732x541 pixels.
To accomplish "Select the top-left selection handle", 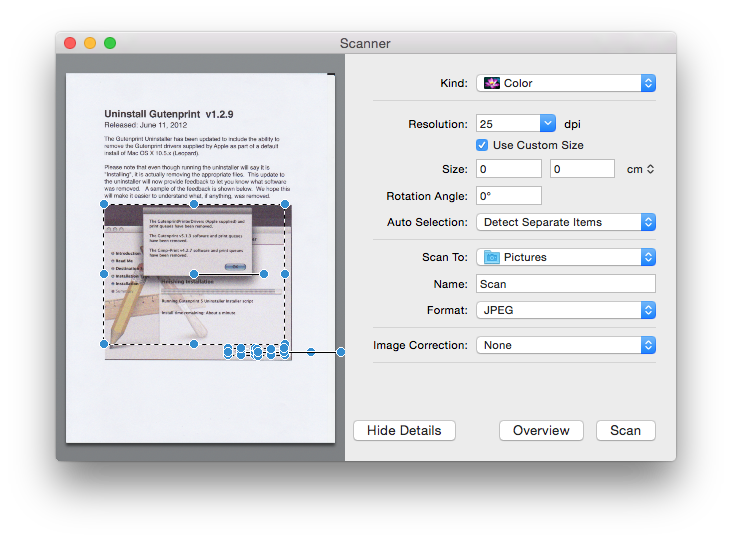I will 104,204.
